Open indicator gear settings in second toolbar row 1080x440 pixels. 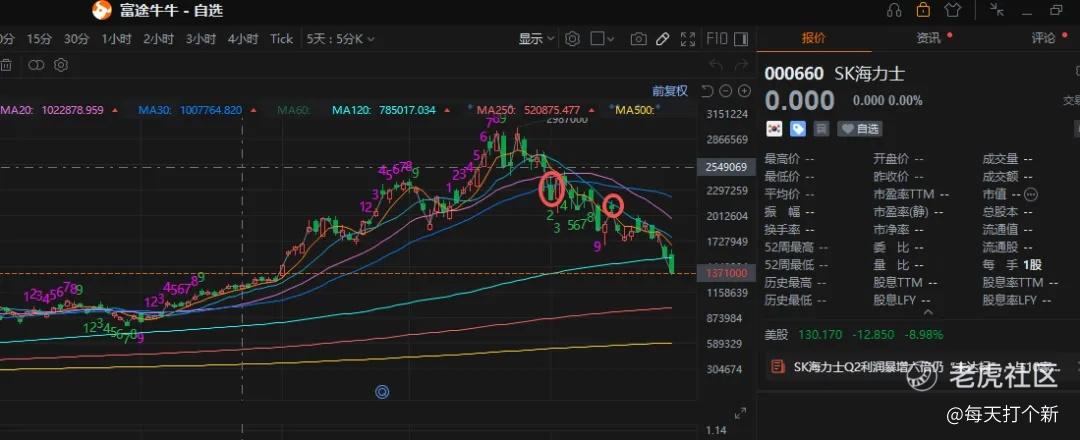pyautogui.click(x=61, y=65)
